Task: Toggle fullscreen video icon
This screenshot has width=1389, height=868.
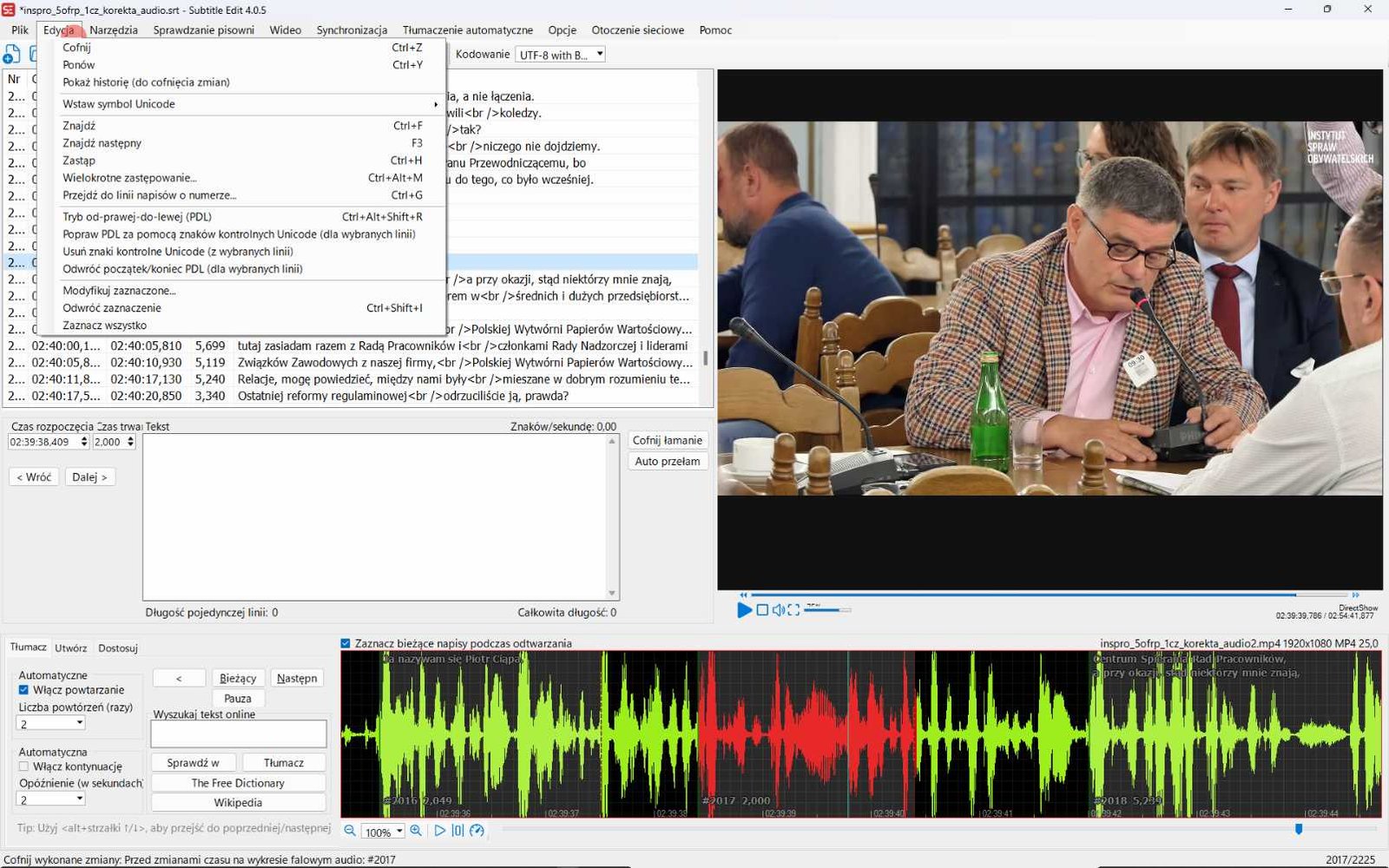Action: (793, 610)
